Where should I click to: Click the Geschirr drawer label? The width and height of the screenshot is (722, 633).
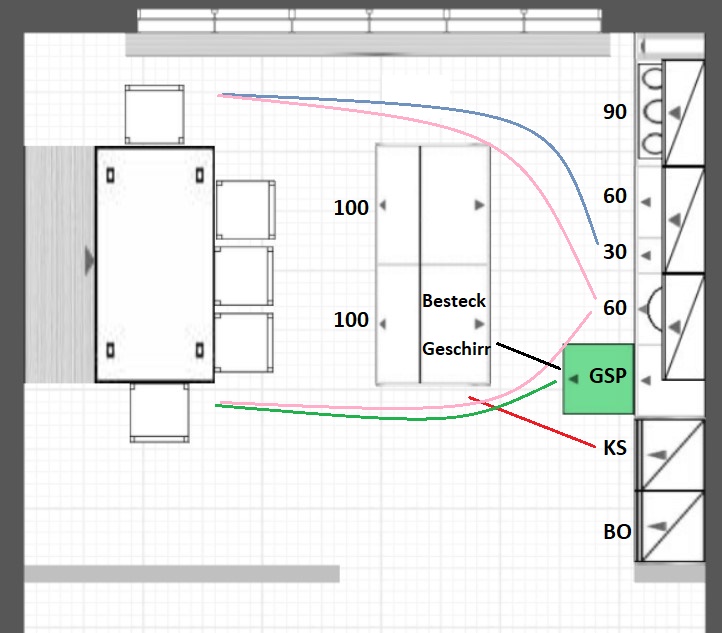coord(456,349)
